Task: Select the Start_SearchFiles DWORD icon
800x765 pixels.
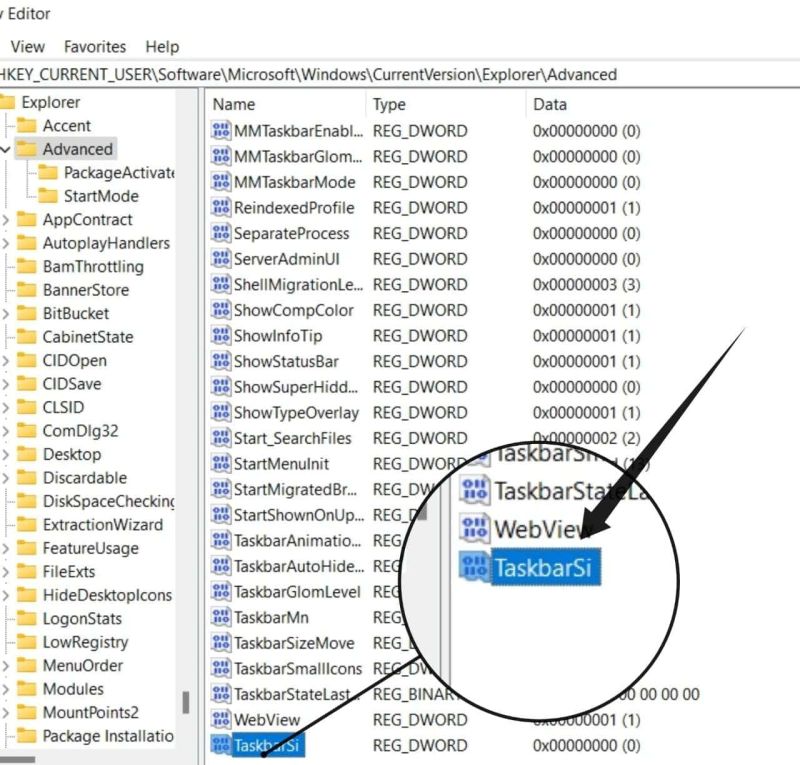Action: point(222,438)
